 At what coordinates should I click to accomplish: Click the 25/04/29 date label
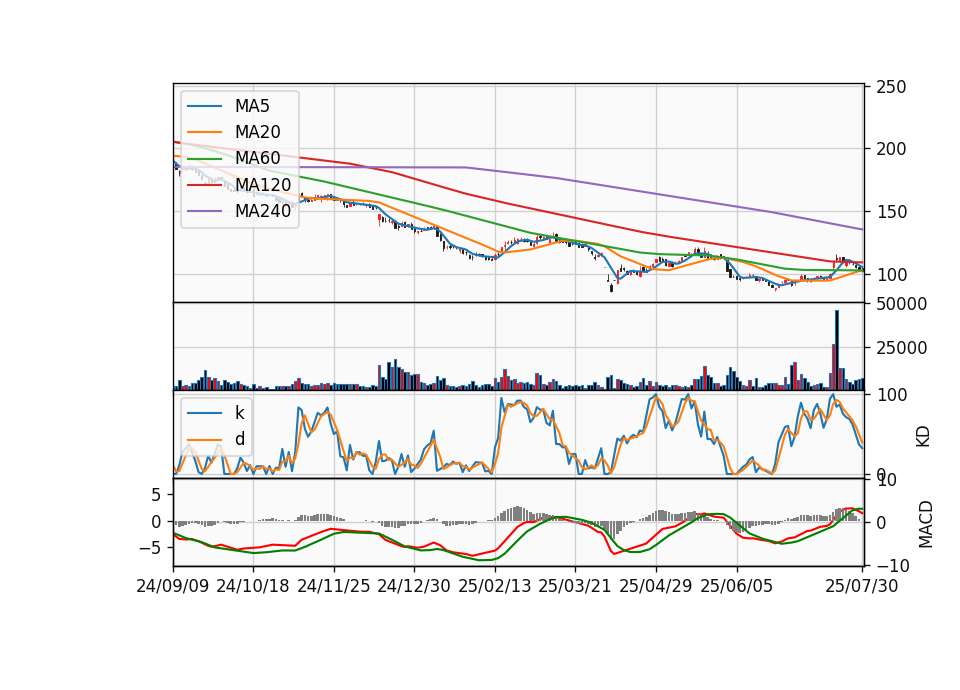656,587
